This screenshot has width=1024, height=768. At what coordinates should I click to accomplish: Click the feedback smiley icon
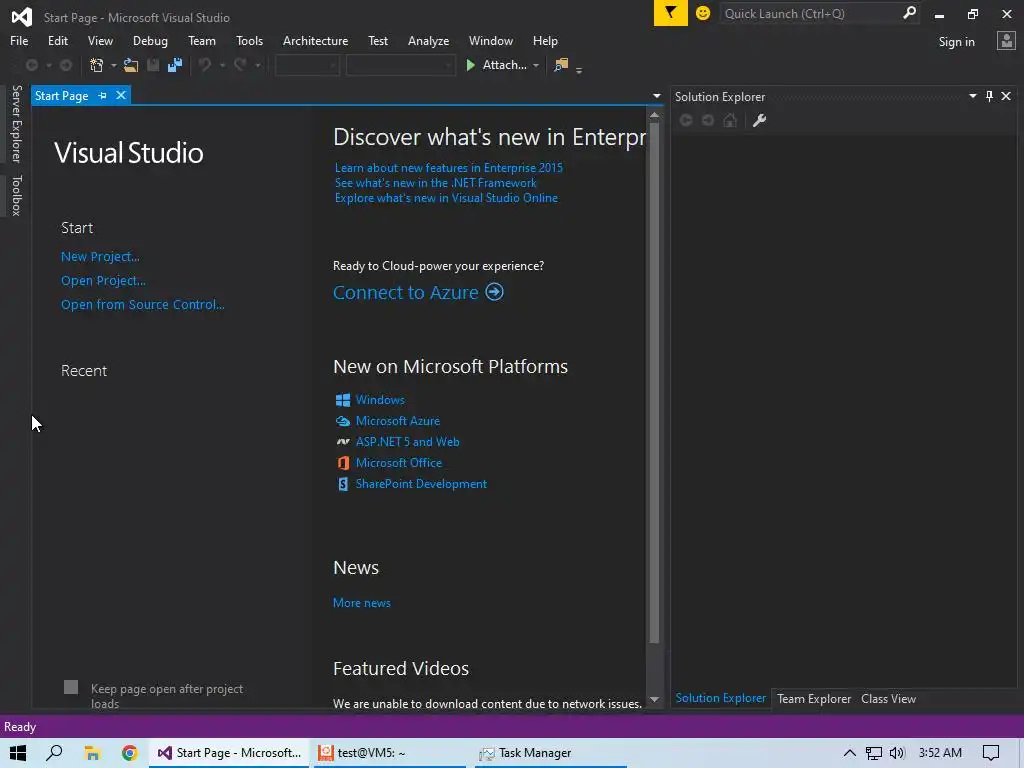703,13
